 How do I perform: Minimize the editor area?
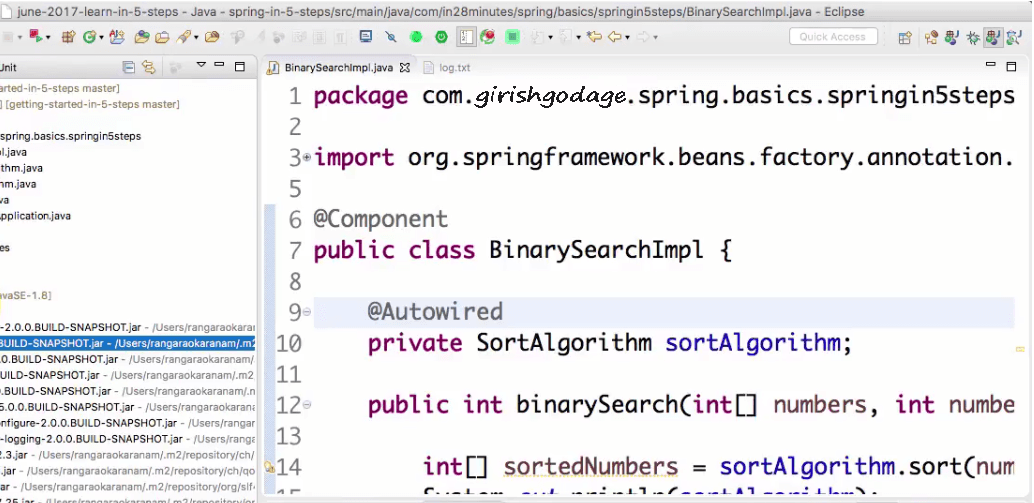pyautogui.click(x=990, y=65)
